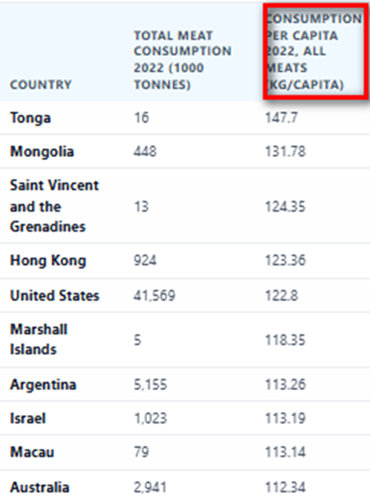This screenshot has width=370, height=500.
Task: Click the 5,155 tonnes value
Action: pos(150,385)
